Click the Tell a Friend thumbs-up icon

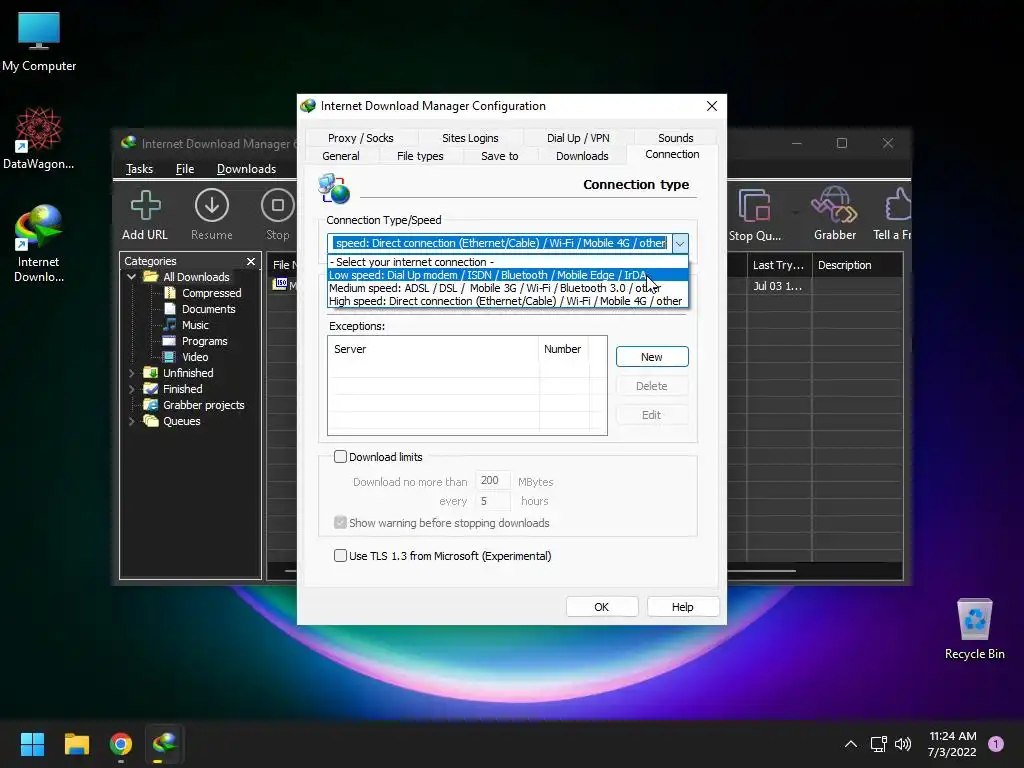click(897, 204)
